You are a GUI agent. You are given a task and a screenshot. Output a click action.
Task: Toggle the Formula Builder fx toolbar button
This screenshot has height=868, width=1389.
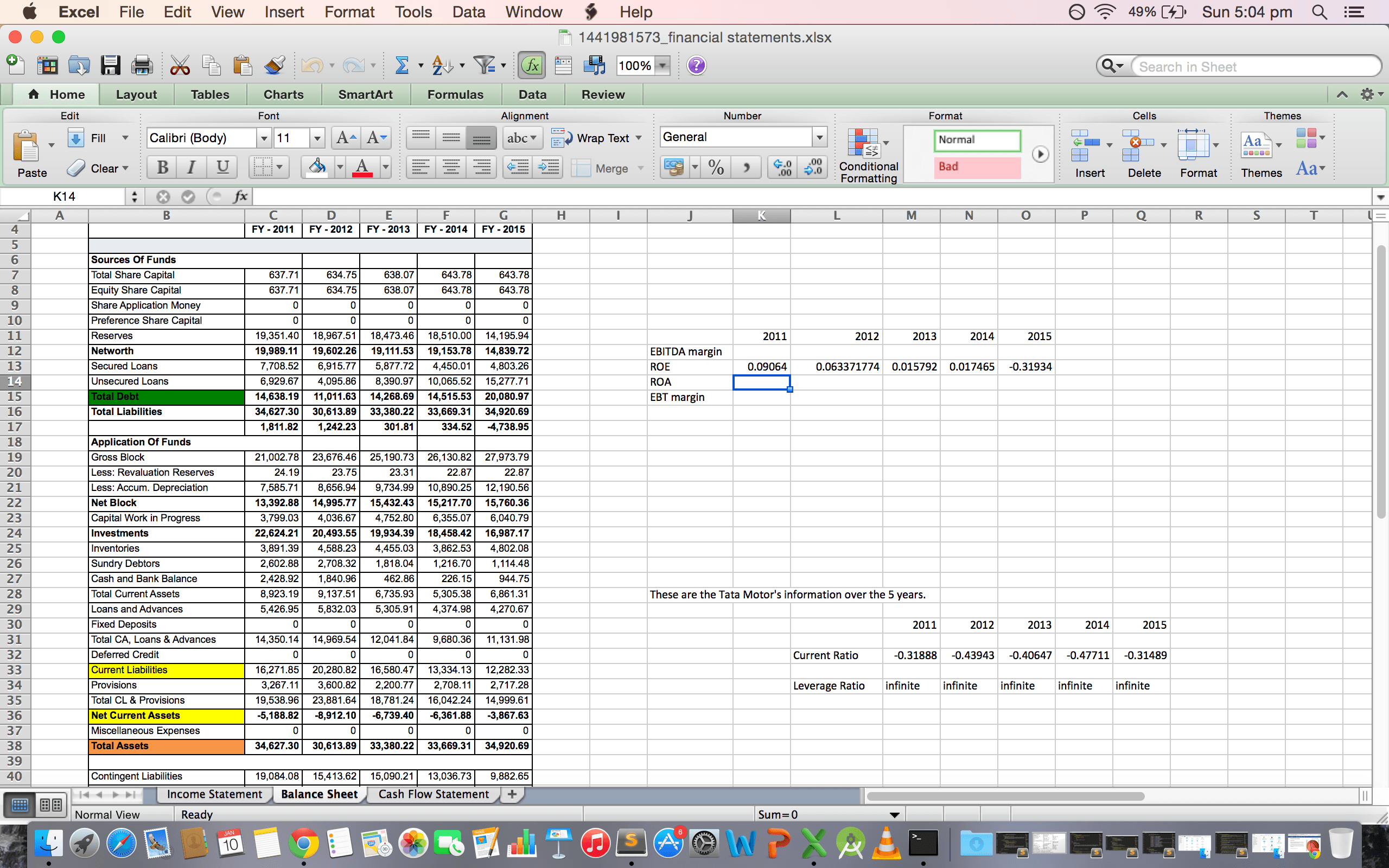pos(532,66)
